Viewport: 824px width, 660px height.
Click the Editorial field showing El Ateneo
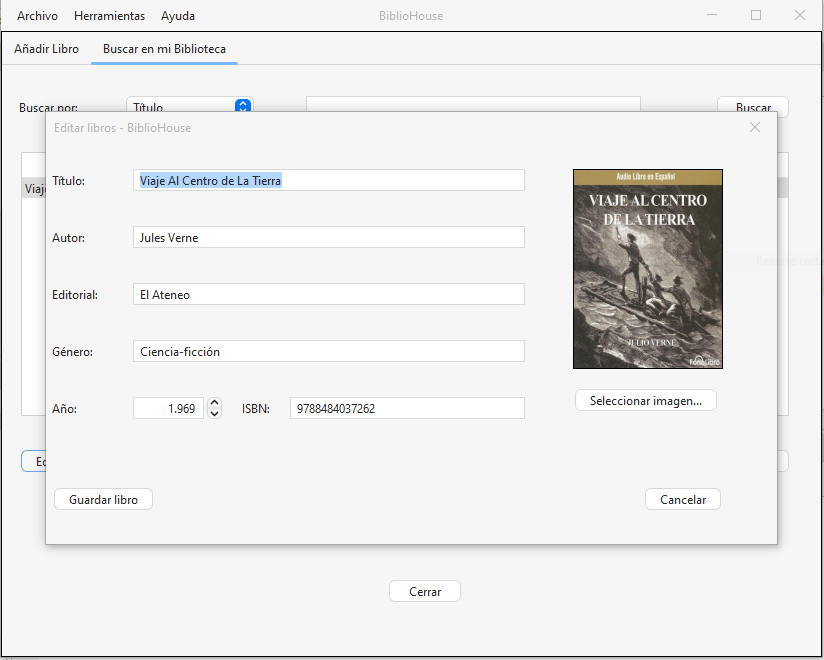point(328,294)
